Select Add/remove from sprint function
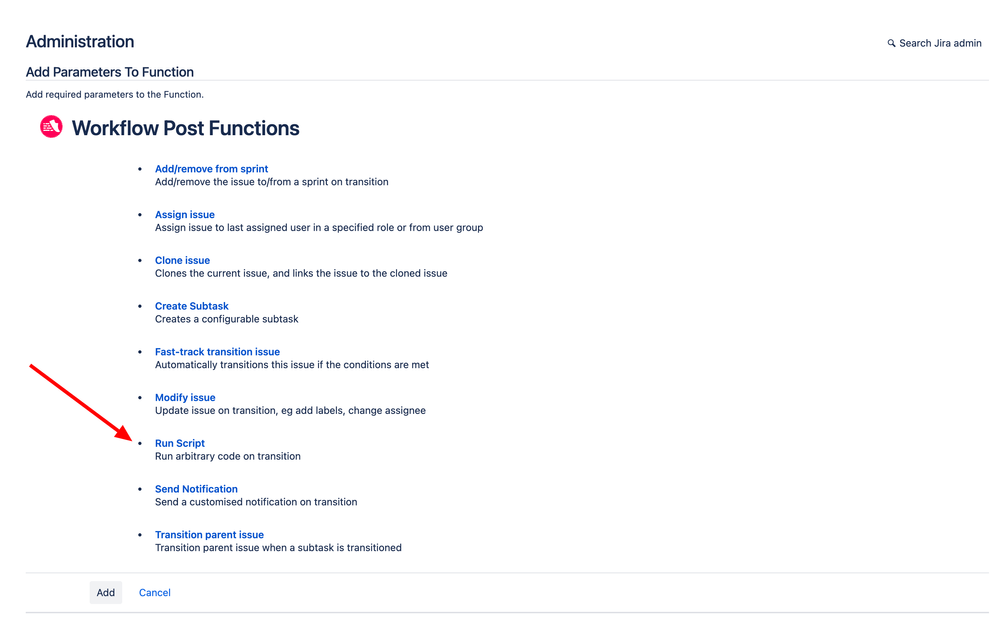 click(x=211, y=169)
